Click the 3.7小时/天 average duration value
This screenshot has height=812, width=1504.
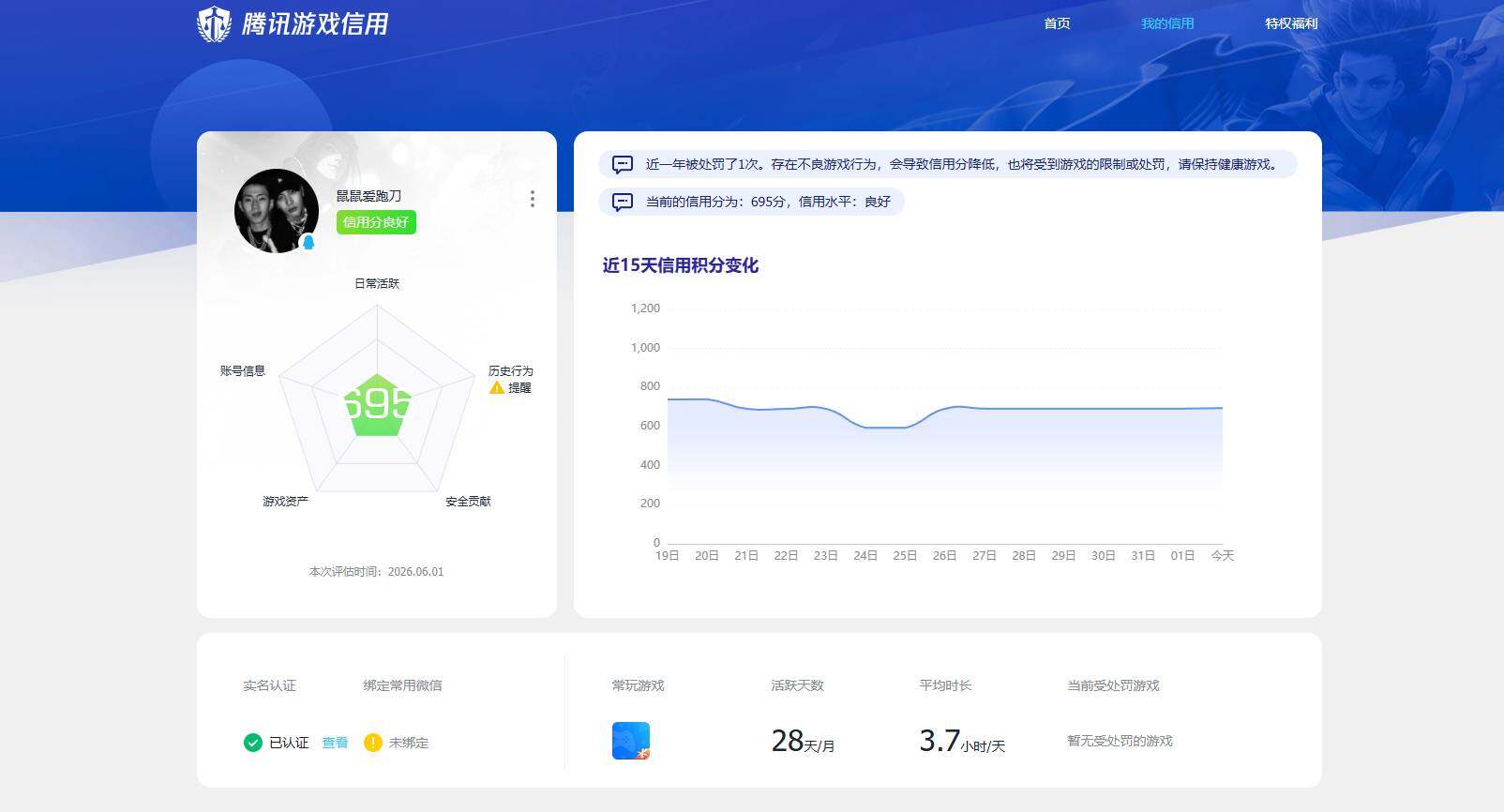pyautogui.click(x=962, y=741)
